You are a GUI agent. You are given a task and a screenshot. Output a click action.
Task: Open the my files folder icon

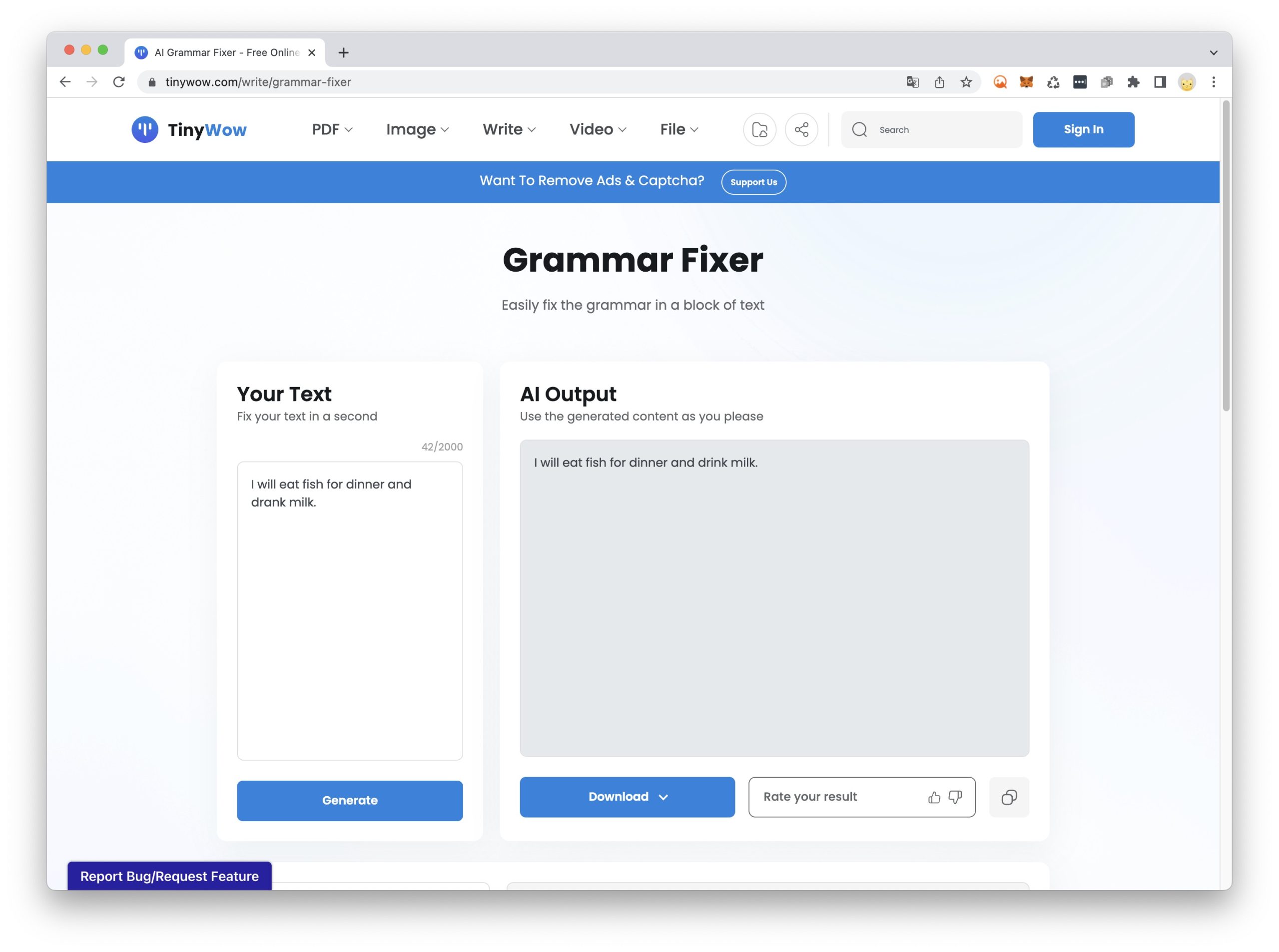pos(759,130)
